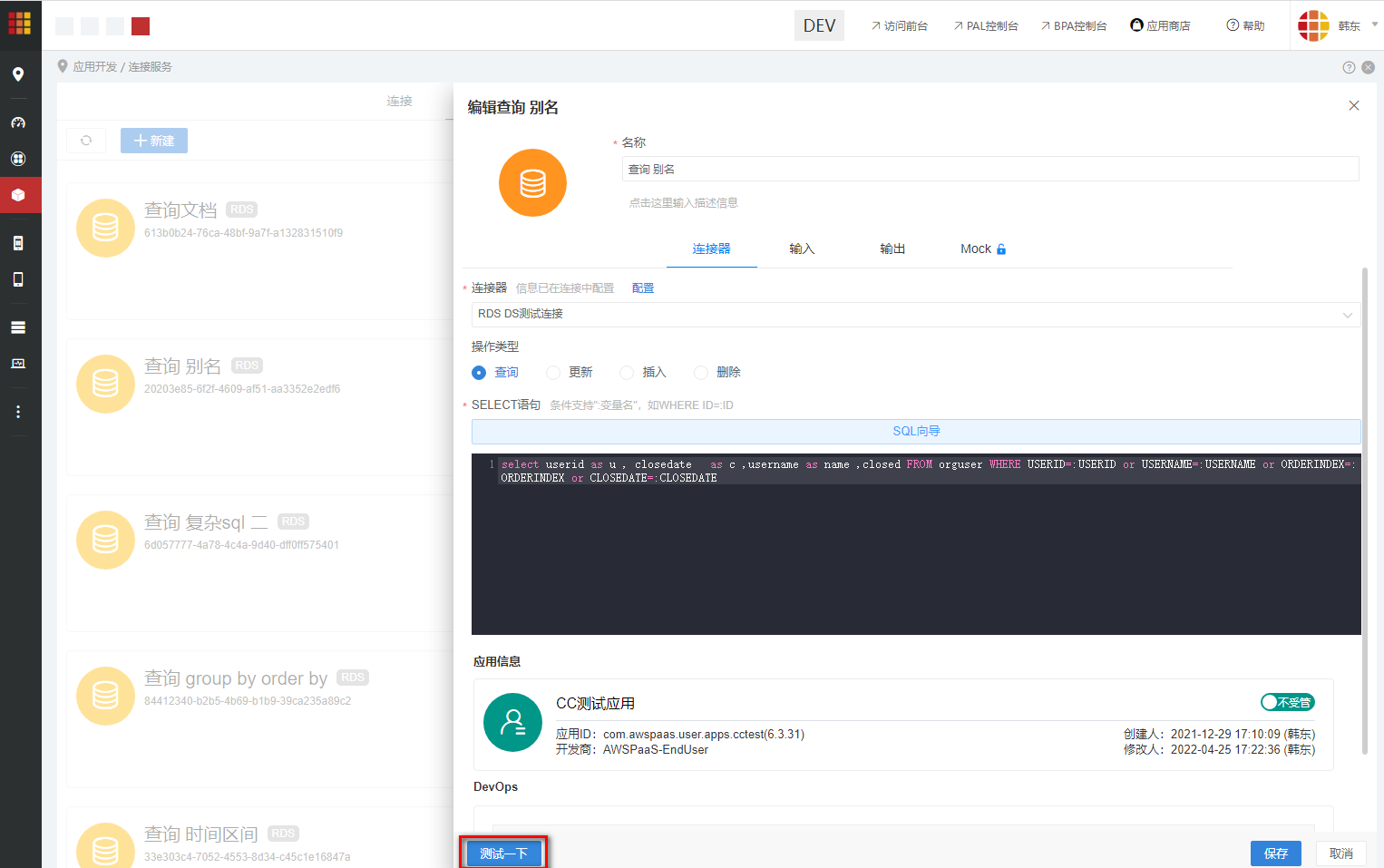Screen dimensions: 1384x868
Task: Toggle the 不受管 switch on CC测试应用
Action: pyautogui.click(x=1286, y=701)
